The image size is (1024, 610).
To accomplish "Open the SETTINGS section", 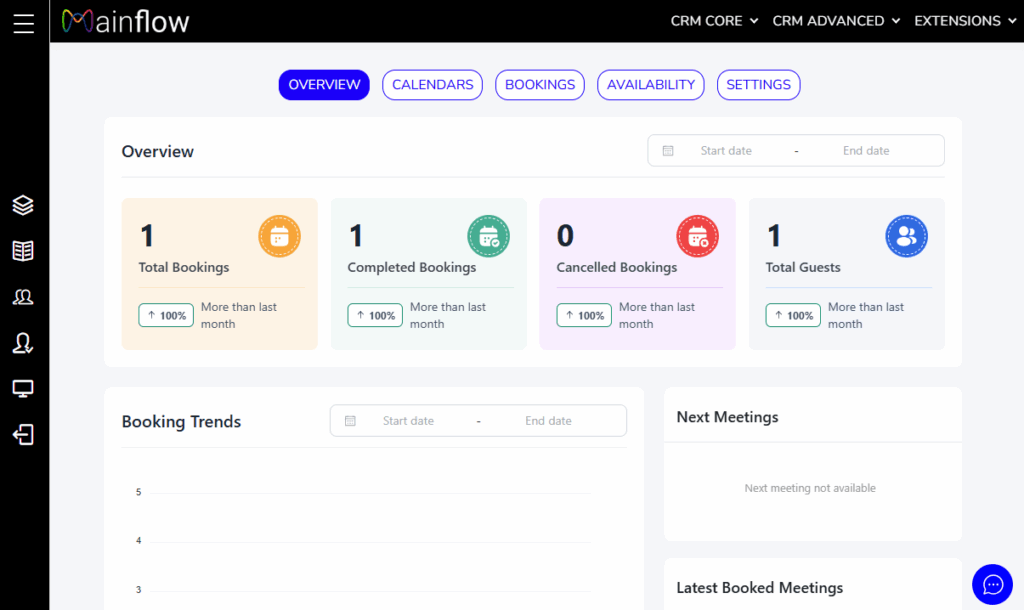I will (x=758, y=85).
